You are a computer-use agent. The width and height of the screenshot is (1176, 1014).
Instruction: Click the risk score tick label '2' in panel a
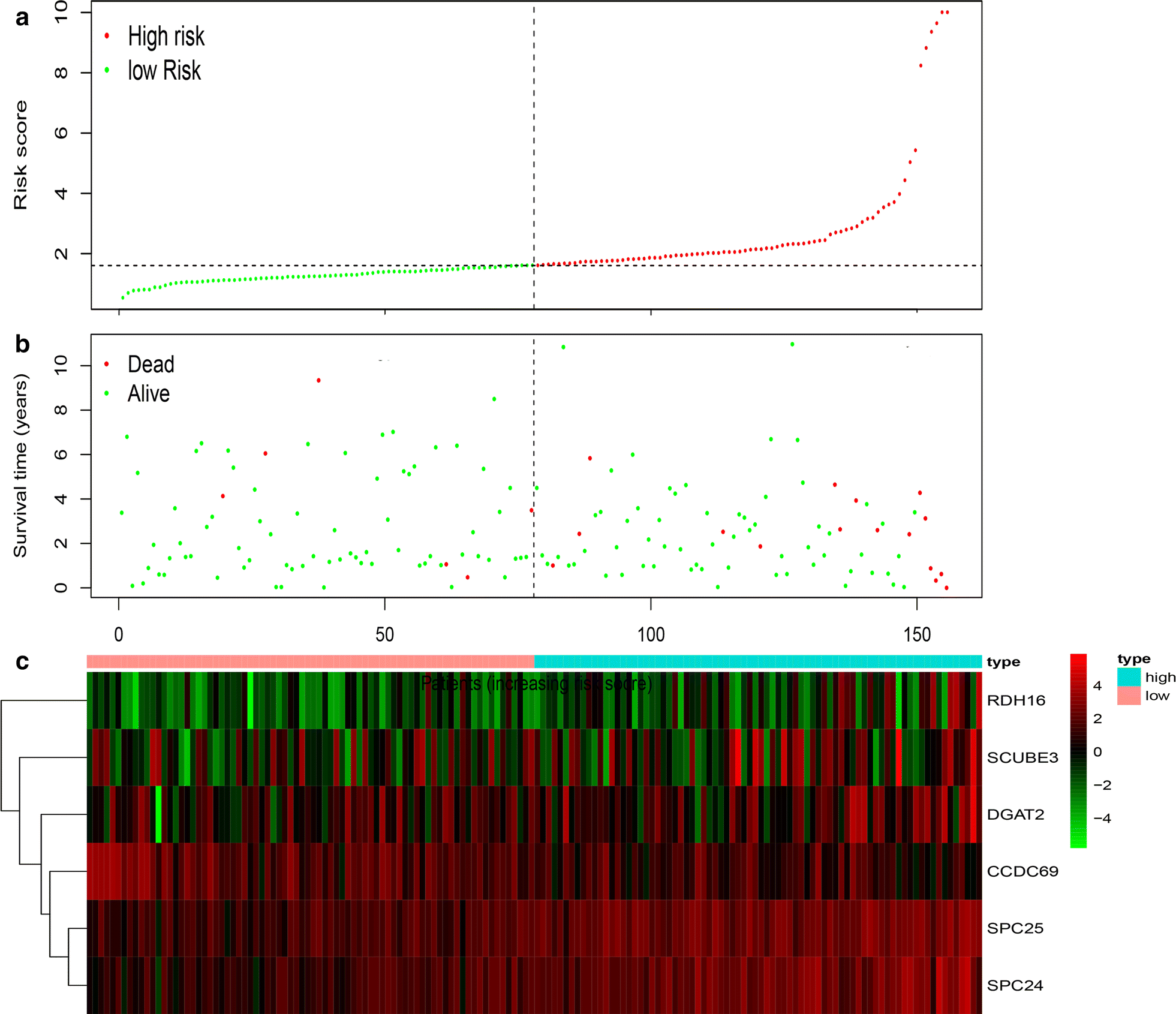(x=61, y=254)
